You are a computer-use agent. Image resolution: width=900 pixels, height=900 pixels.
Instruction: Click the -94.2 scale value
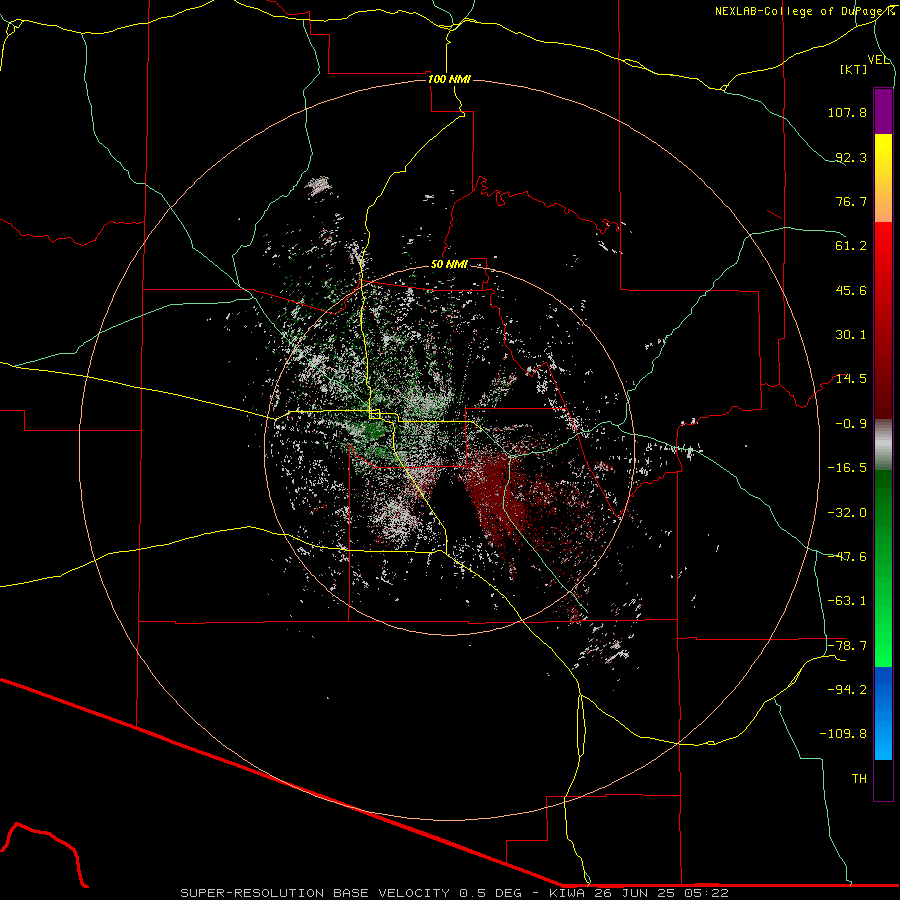847,689
